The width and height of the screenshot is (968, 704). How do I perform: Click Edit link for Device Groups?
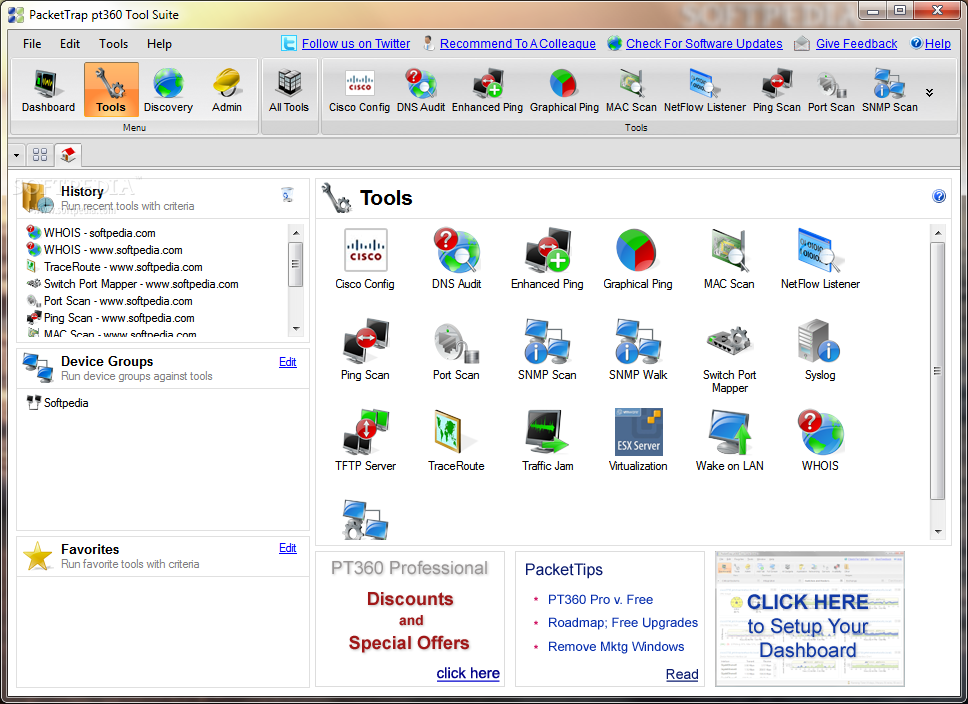tap(288, 362)
